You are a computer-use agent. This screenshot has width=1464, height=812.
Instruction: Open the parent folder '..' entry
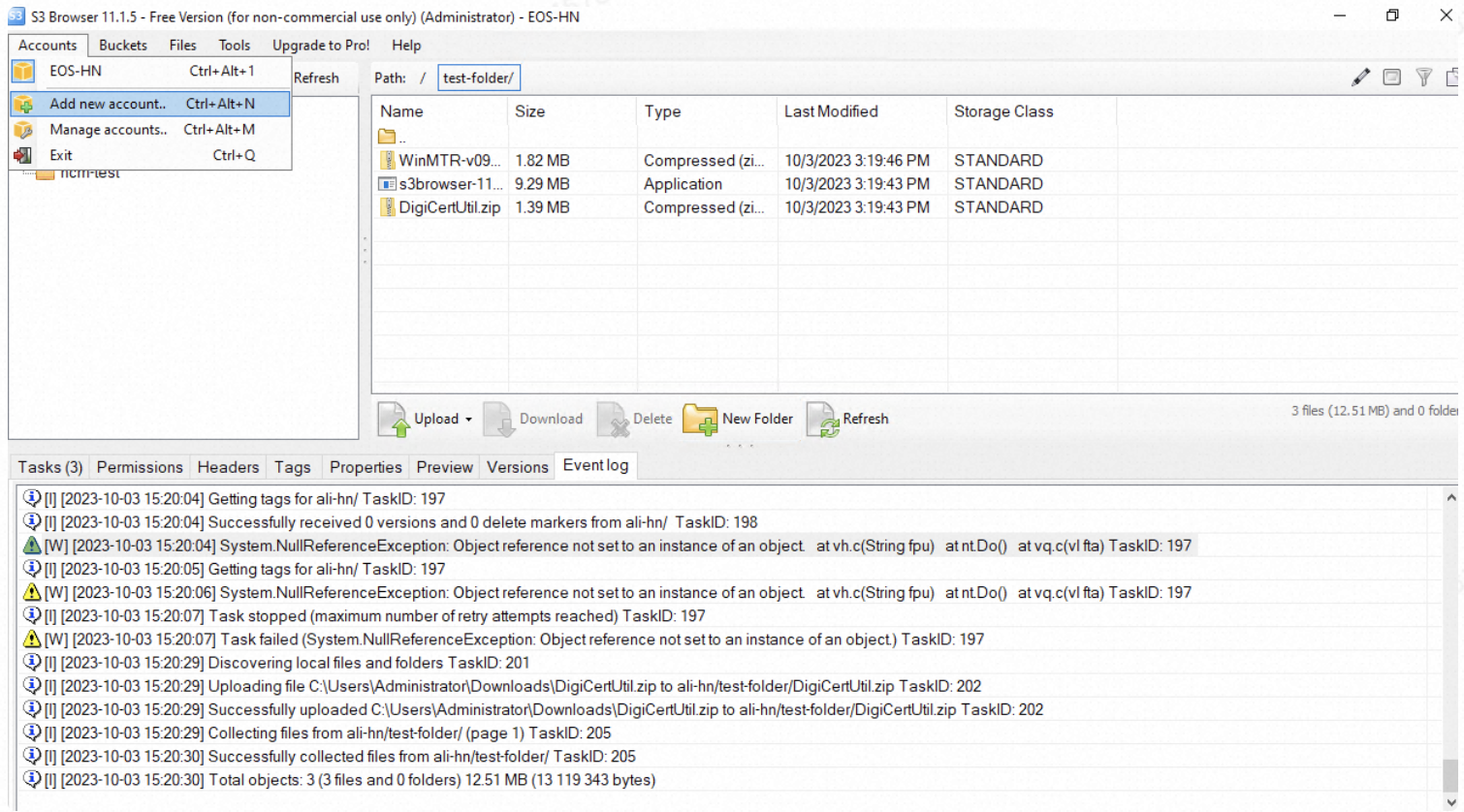point(390,138)
